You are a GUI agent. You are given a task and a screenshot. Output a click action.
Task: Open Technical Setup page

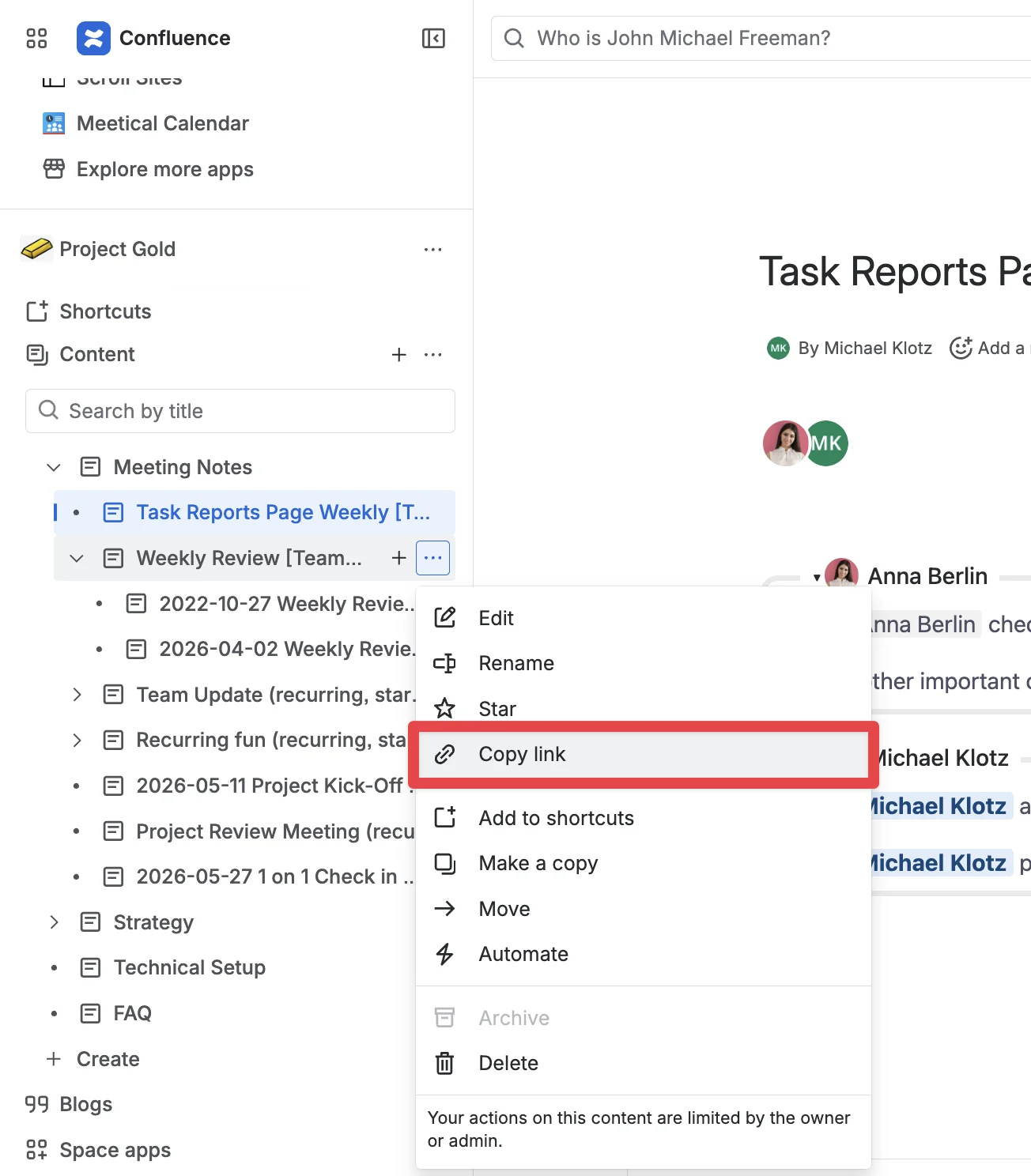189,967
